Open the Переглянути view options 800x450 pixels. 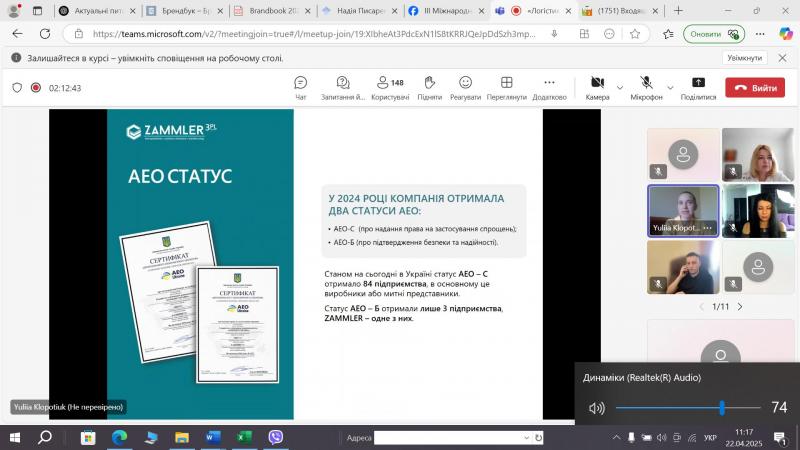pyautogui.click(x=507, y=88)
